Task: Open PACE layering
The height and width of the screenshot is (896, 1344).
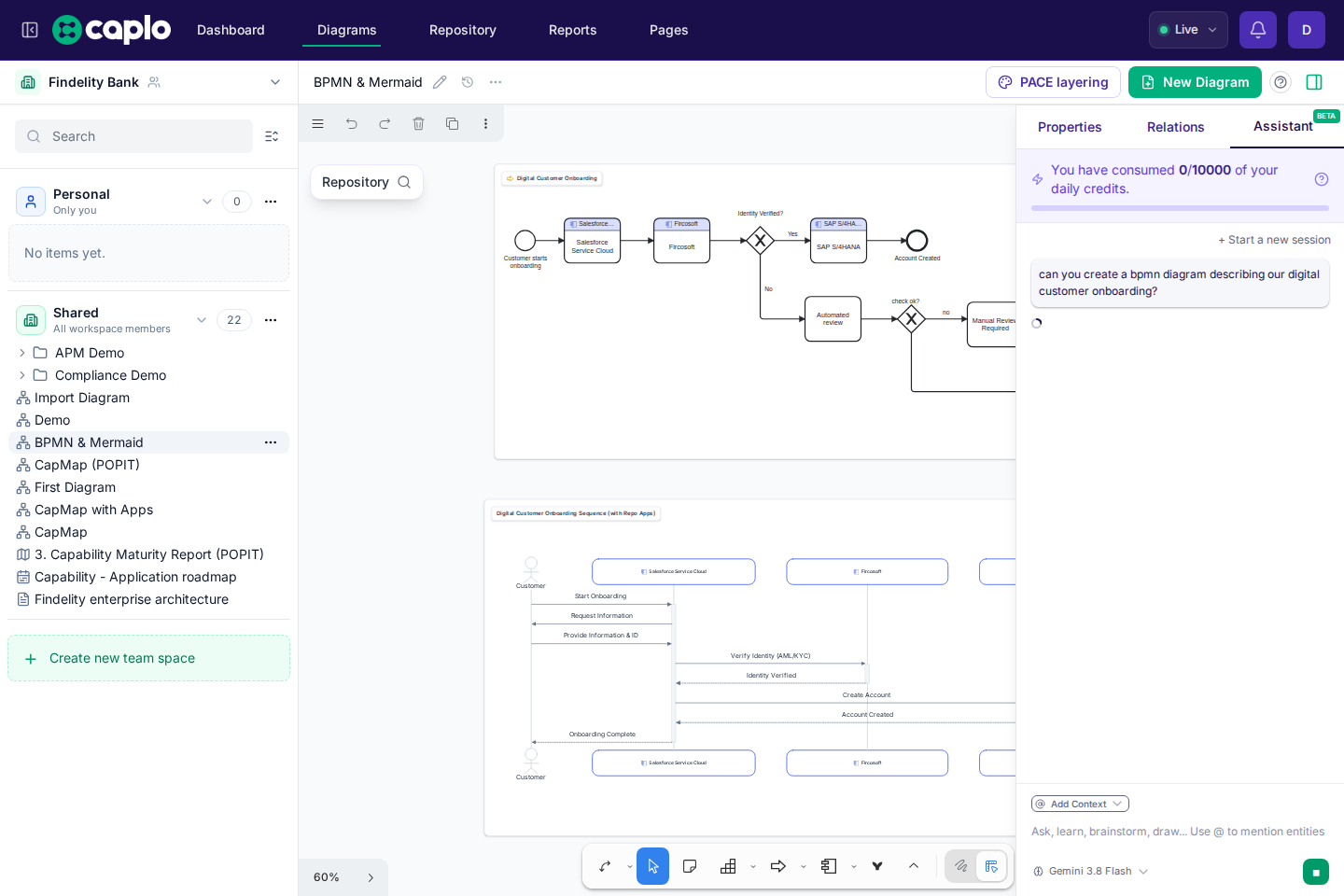Action: click(1053, 82)
